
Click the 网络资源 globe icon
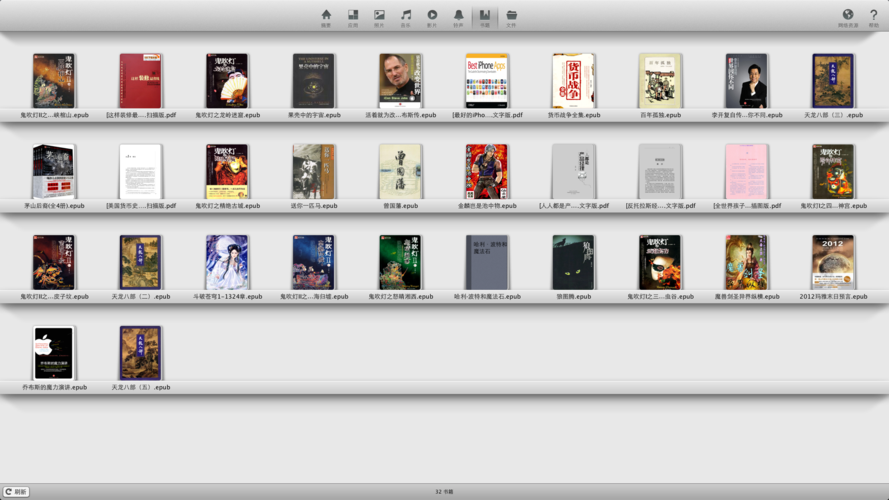[x=848, y=18]
